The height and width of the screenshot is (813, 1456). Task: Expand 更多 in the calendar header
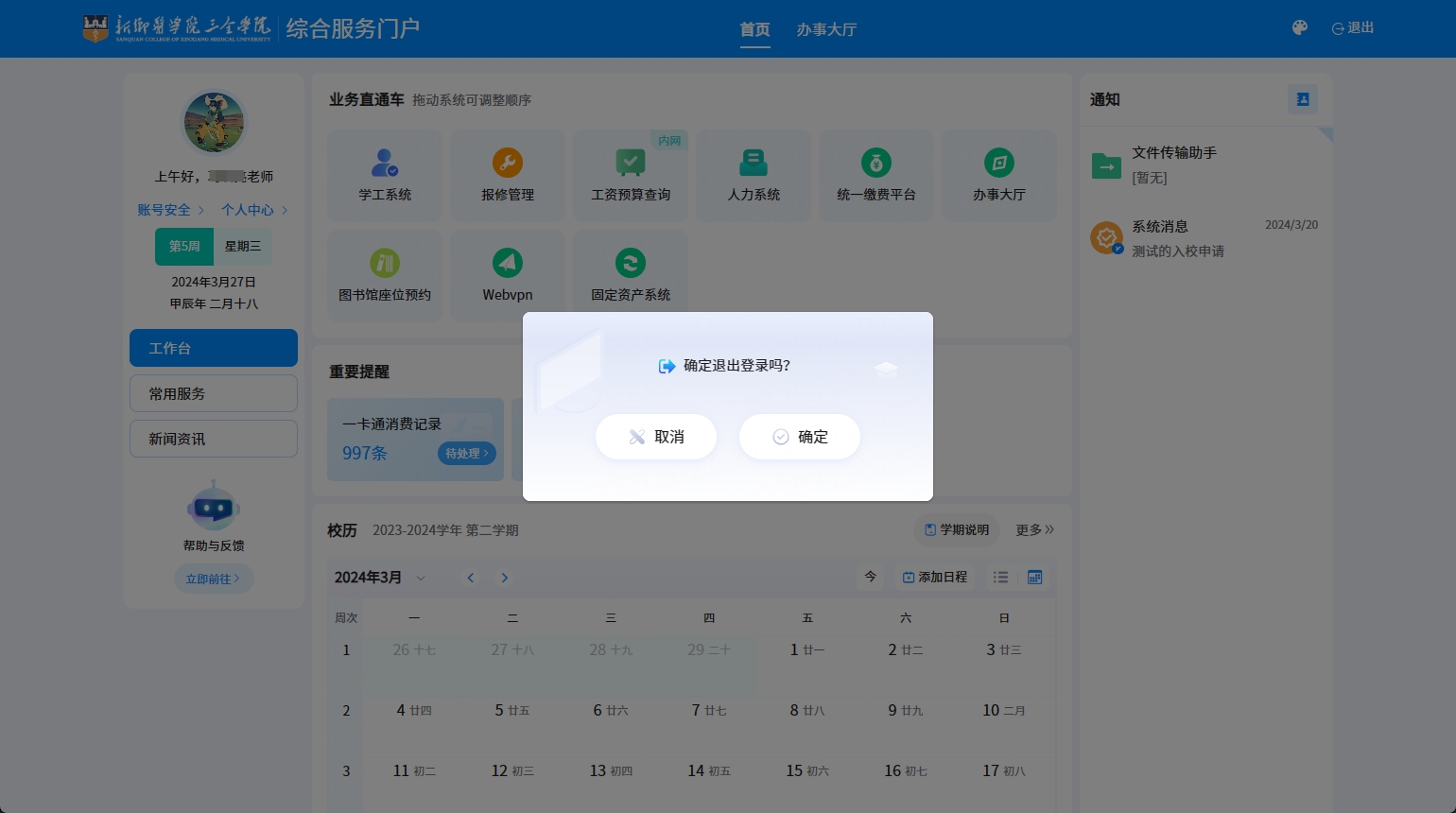click(x=1034, y=530)
